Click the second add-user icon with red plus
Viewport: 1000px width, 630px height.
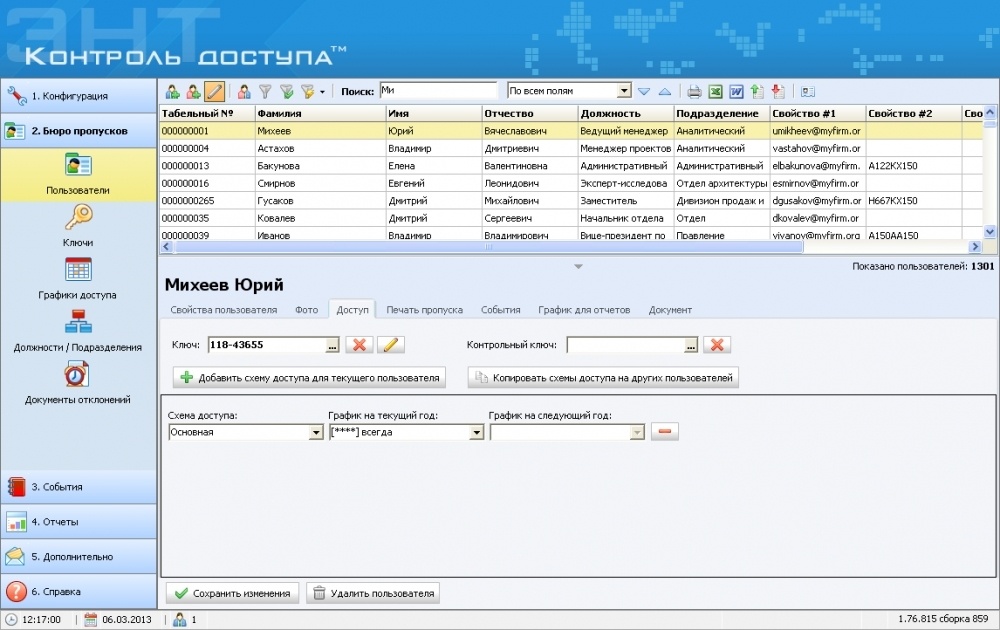point(193,92)
